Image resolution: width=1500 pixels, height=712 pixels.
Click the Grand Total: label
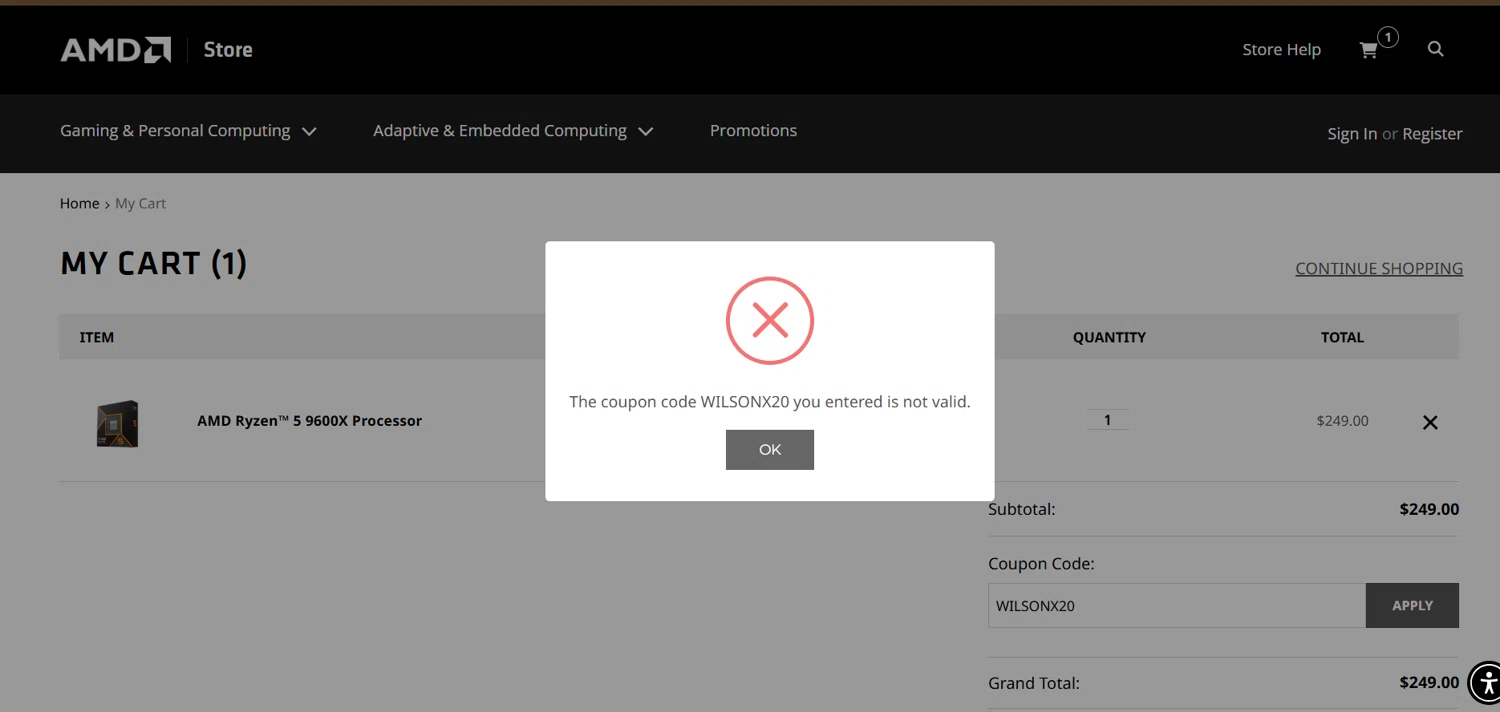1034,684
